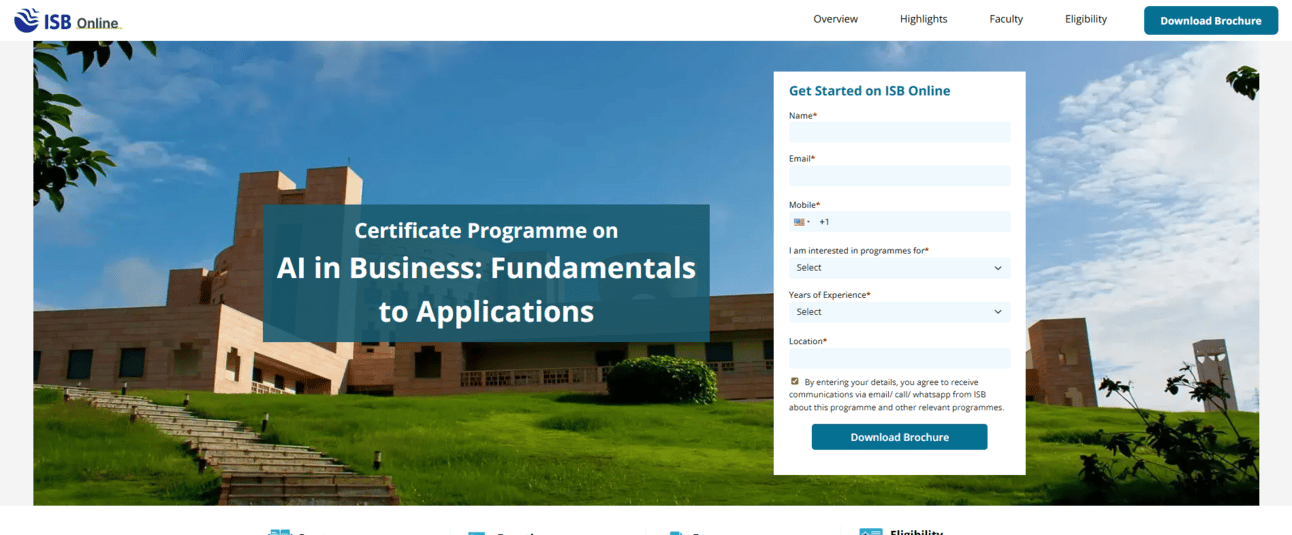
Task: Click the 'Years of Experience*' label
Action: (830, 295)
